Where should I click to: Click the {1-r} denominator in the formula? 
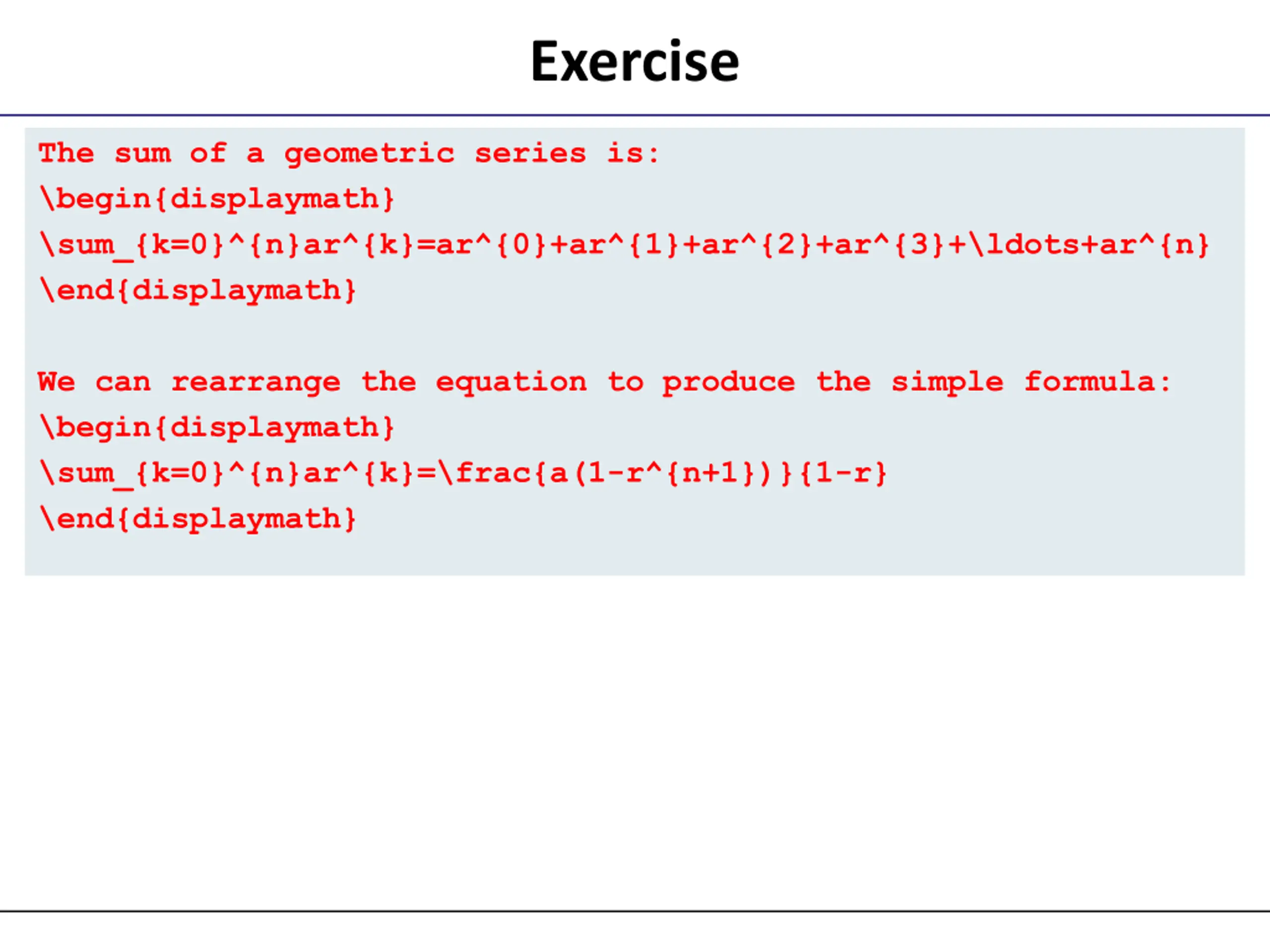pyautogui.click(x=843, y=474)
